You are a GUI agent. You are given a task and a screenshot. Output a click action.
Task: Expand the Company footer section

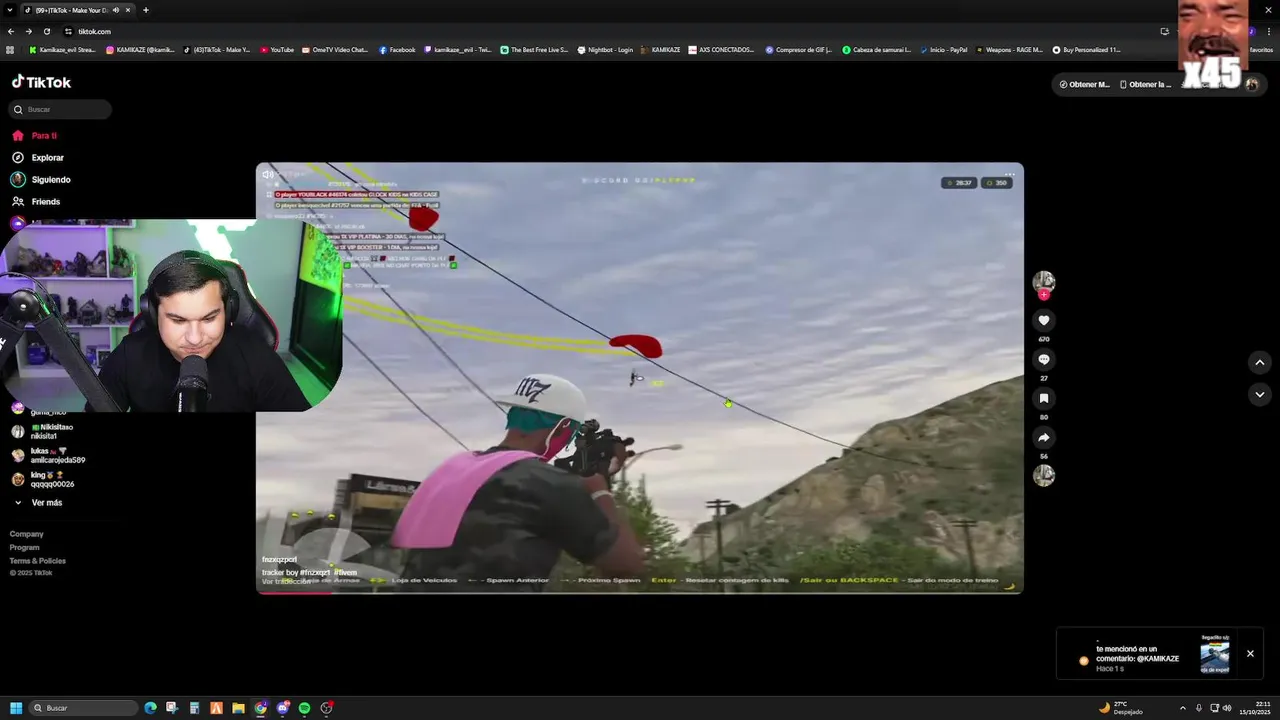(27, 534)
